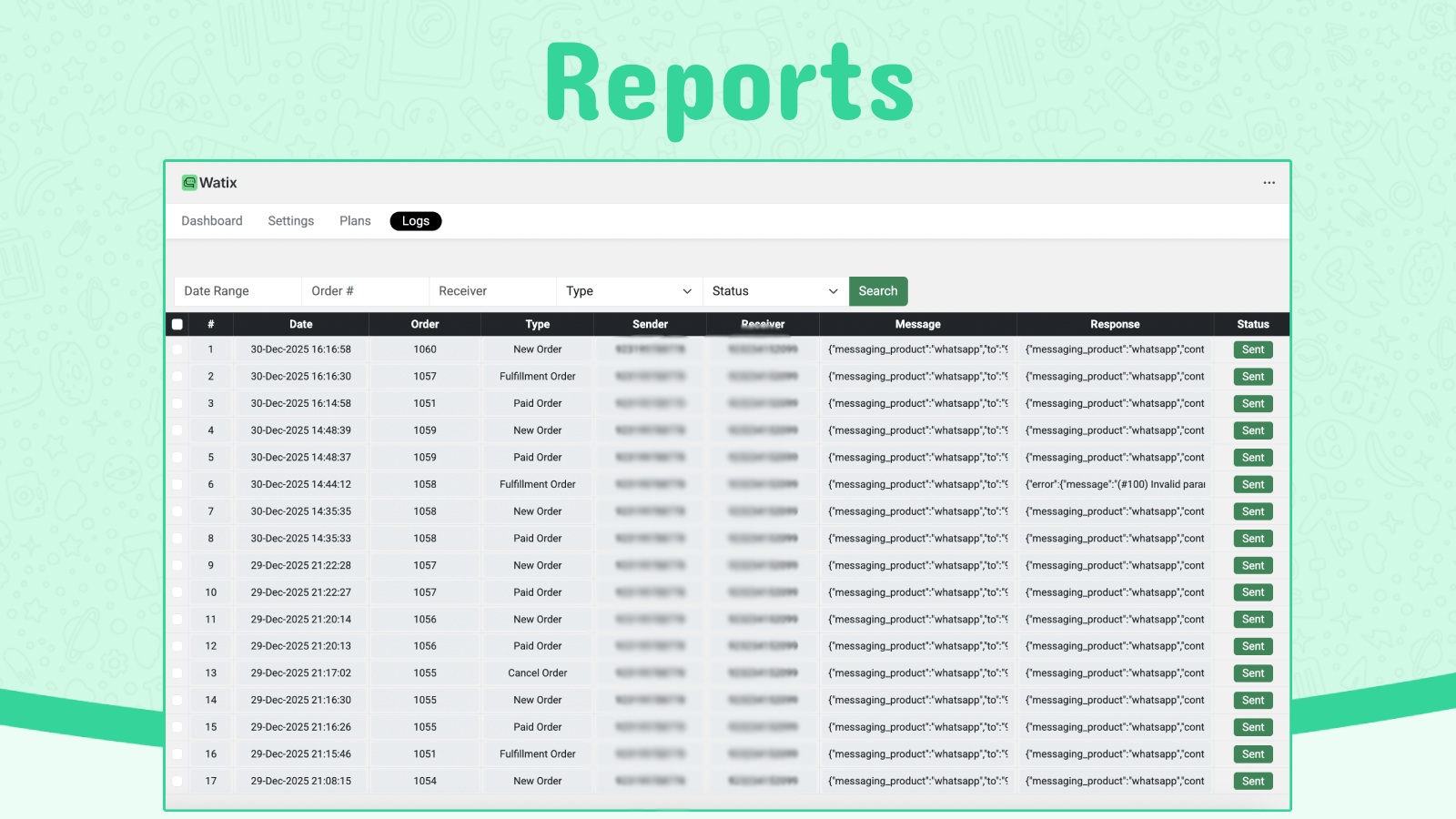The height and width of the screenshot is (819, 1456).
Task: Check the checkbox on row 5
Action: (x=177, y=457)
